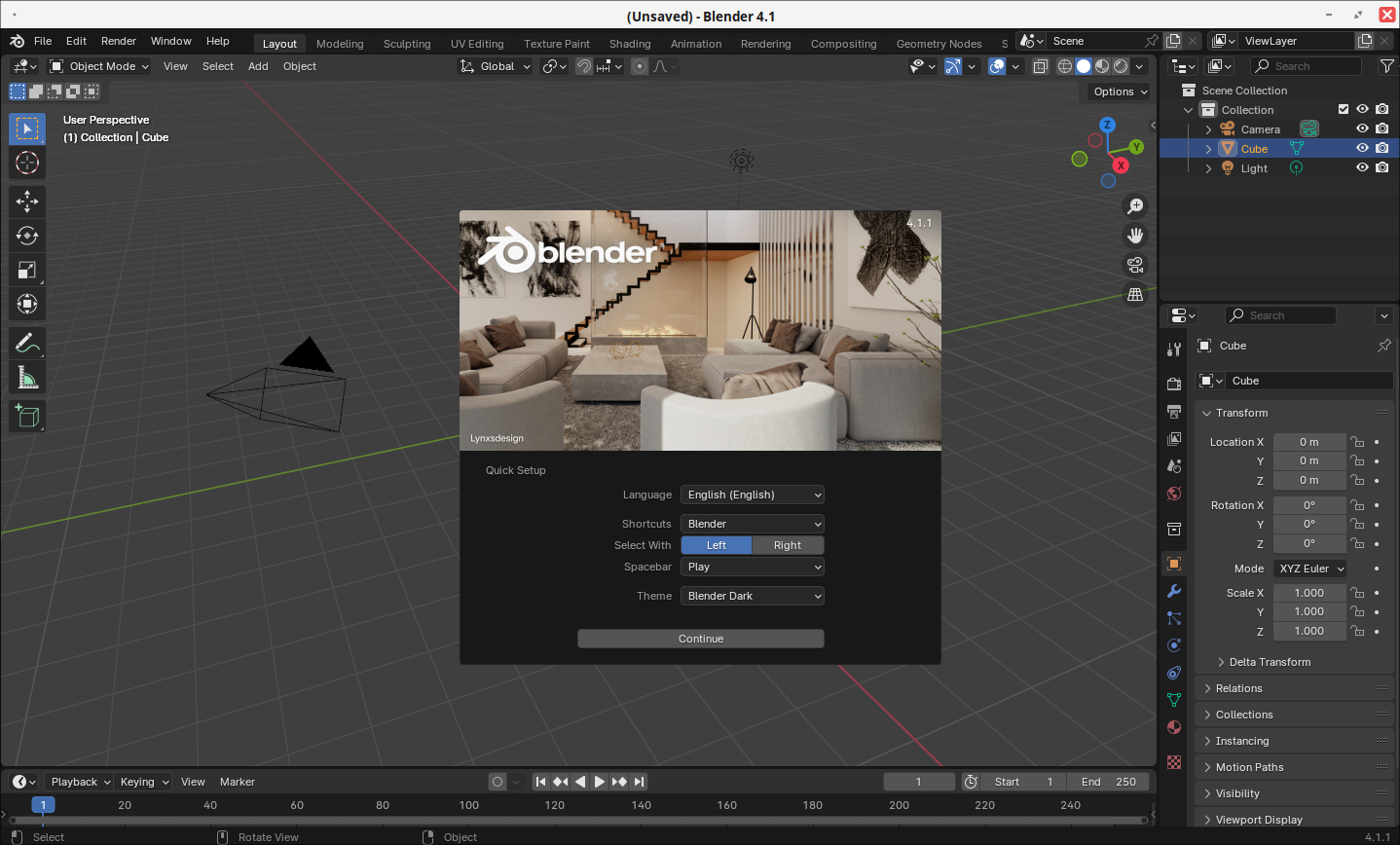Image resolution: width=1400 pixels, height=845 pixels.
Task: Expand the Relations panel
Action: (x=1295, y=688)
